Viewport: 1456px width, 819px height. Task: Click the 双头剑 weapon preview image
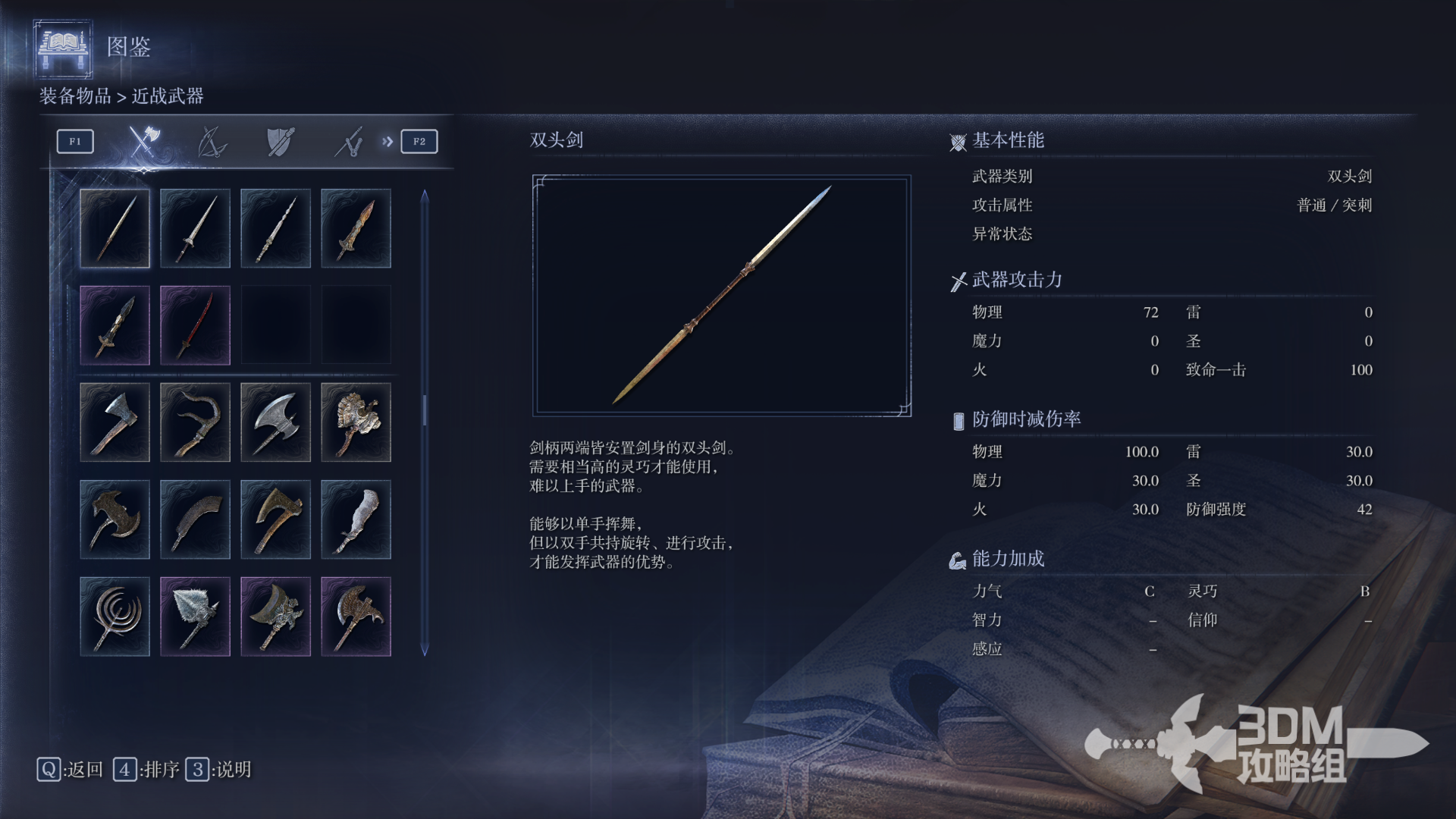pyautogui.click(x=722, y=296)
